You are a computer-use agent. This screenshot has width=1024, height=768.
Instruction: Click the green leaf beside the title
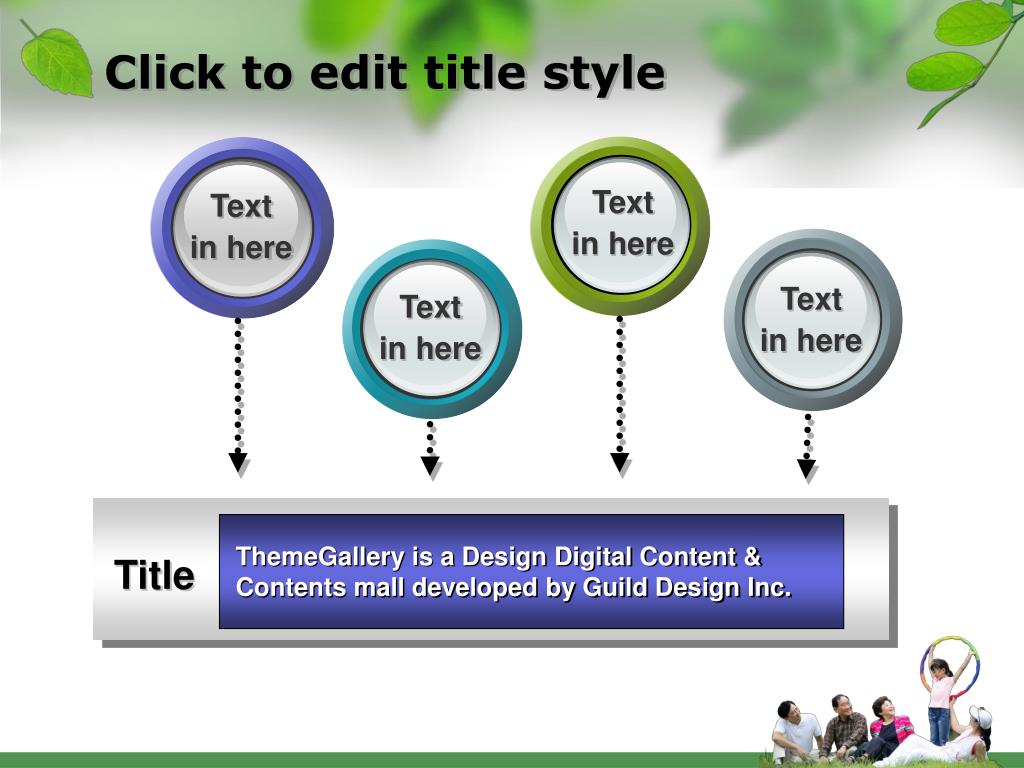click(56, 59)
